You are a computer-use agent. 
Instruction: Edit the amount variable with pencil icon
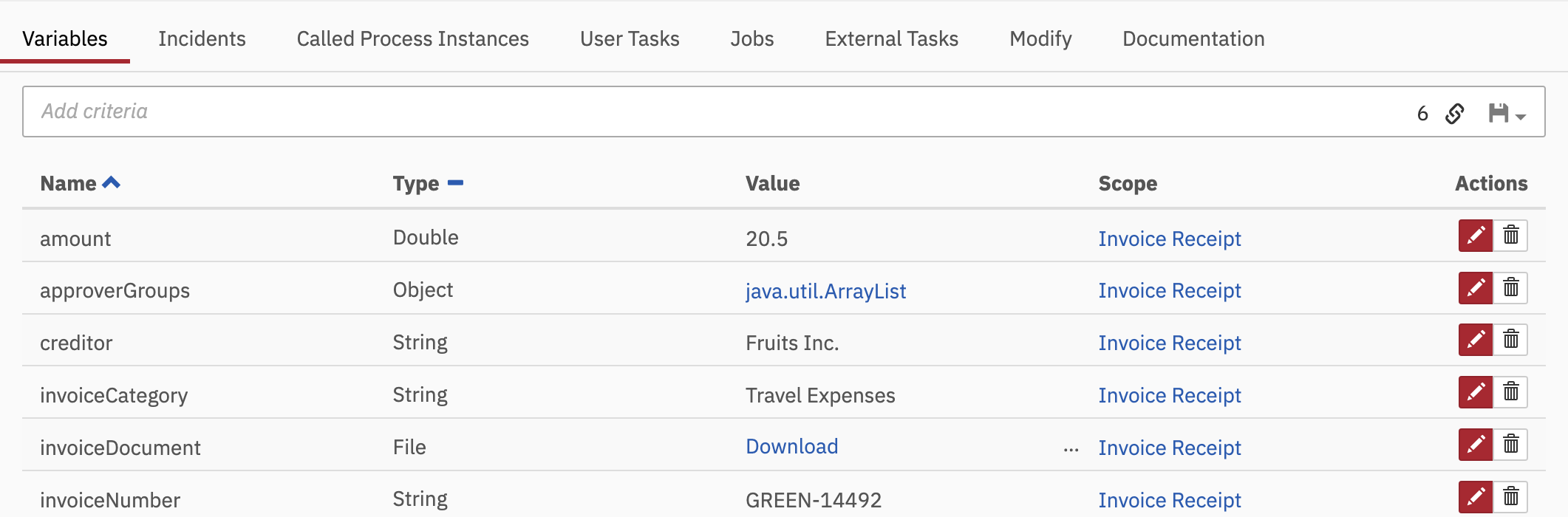click(x=1476, y=236)
